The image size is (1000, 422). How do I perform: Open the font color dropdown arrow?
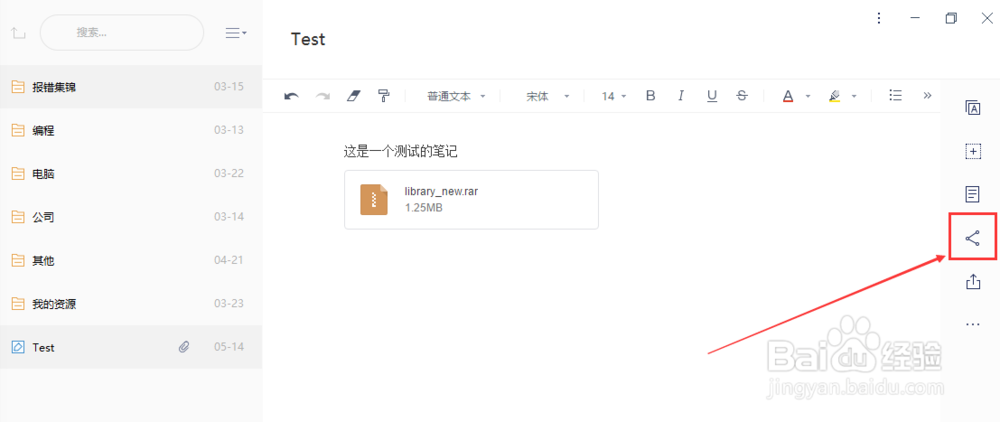click(807, 96)
